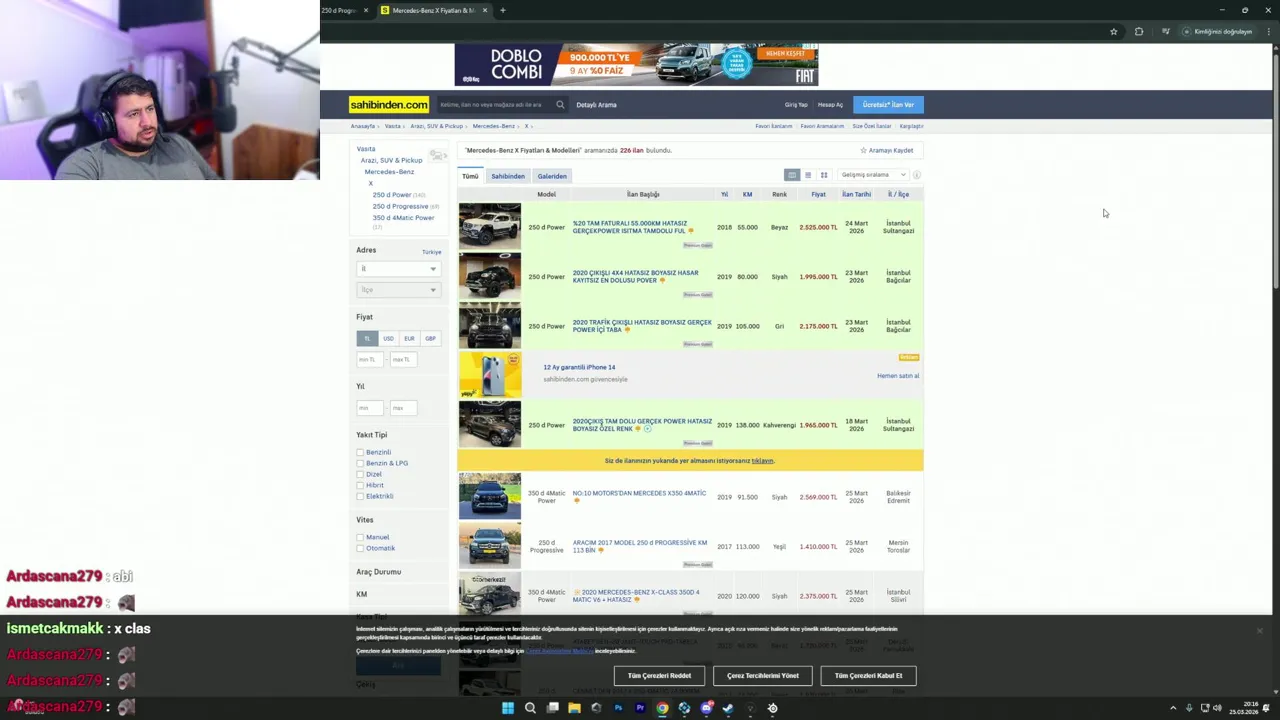Select the Tümü listings tab
The width and height of the screenshot is (1280, 720).
click(x=470, y=176)
